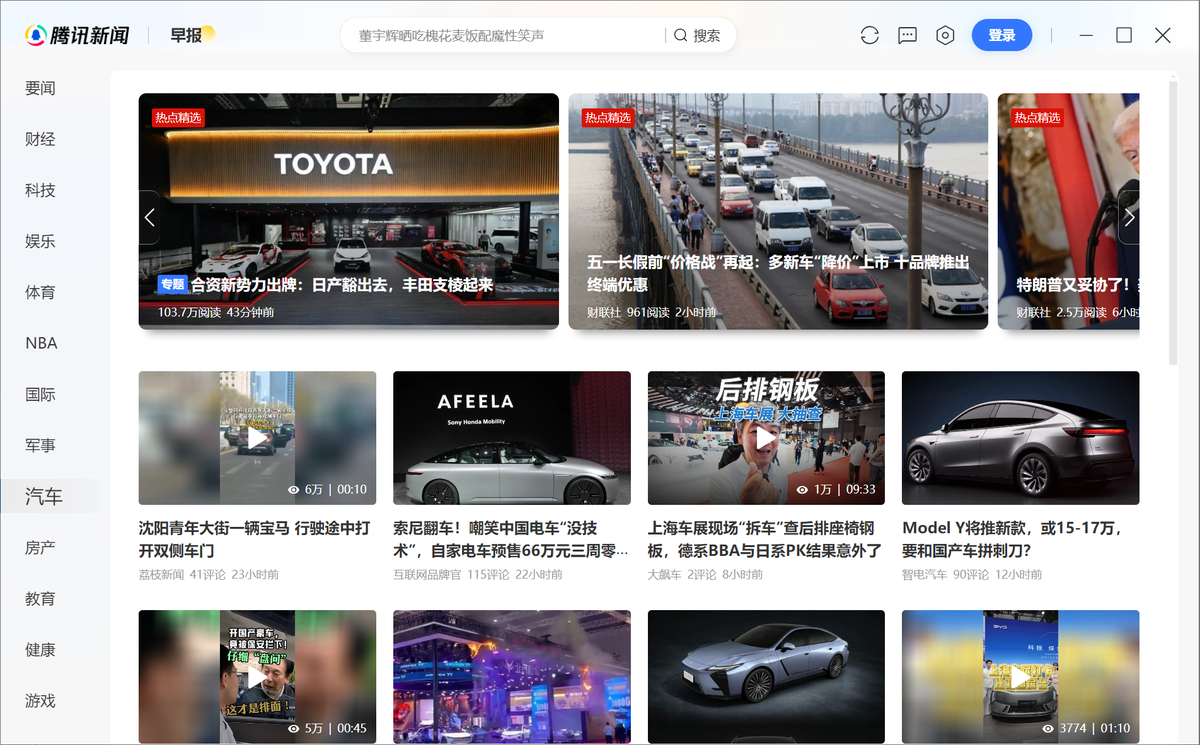The height and width of the screenshot is (745, 1200).
Task: Play the 沈阳青年大街 BMW video
Action: tap(257, 438)
